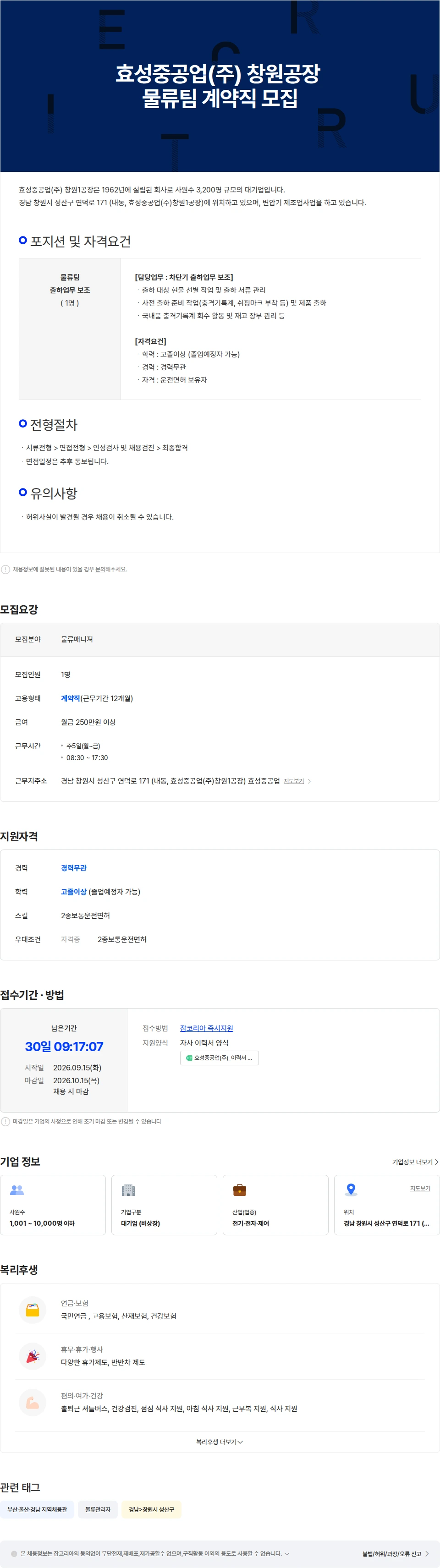Click the 전기·전자·제어 industry text

[251, 1223]
